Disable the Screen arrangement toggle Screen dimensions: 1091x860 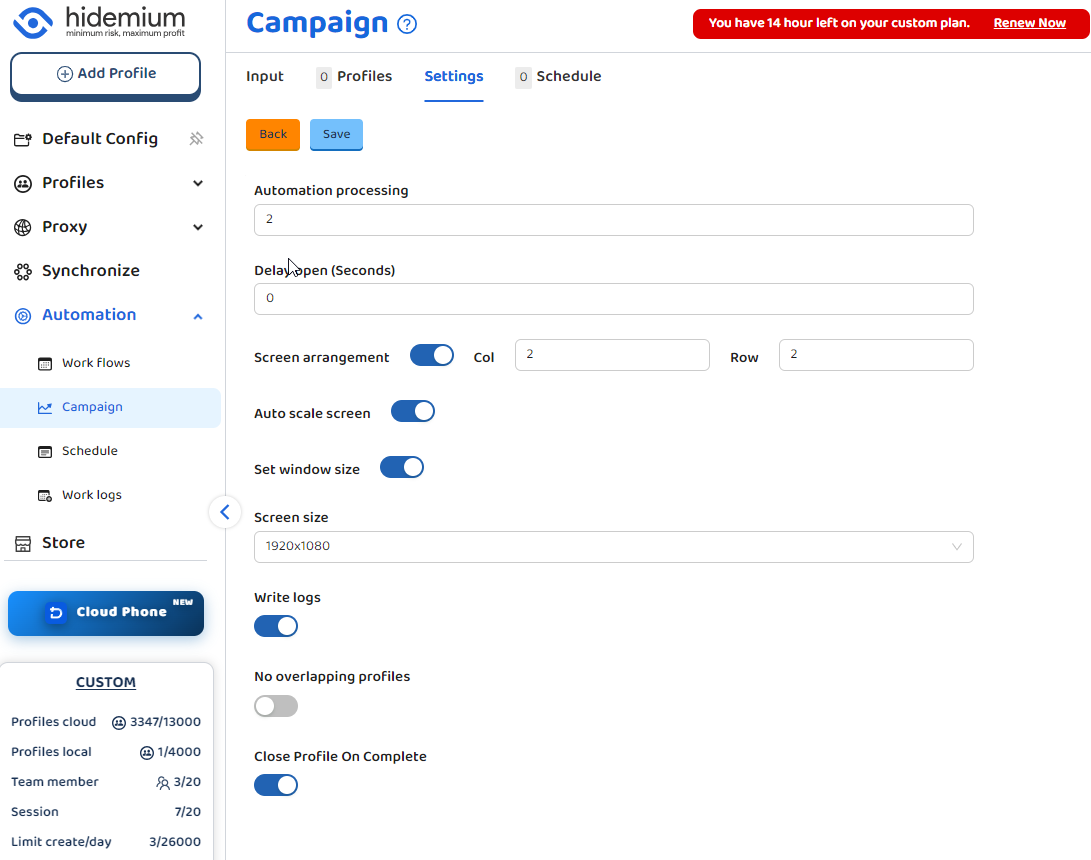(x=432, y=356)
